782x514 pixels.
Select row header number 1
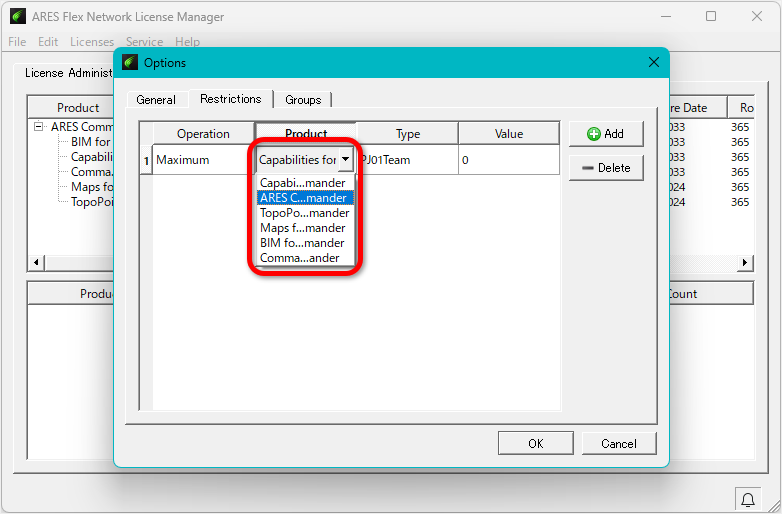point(146,160)
